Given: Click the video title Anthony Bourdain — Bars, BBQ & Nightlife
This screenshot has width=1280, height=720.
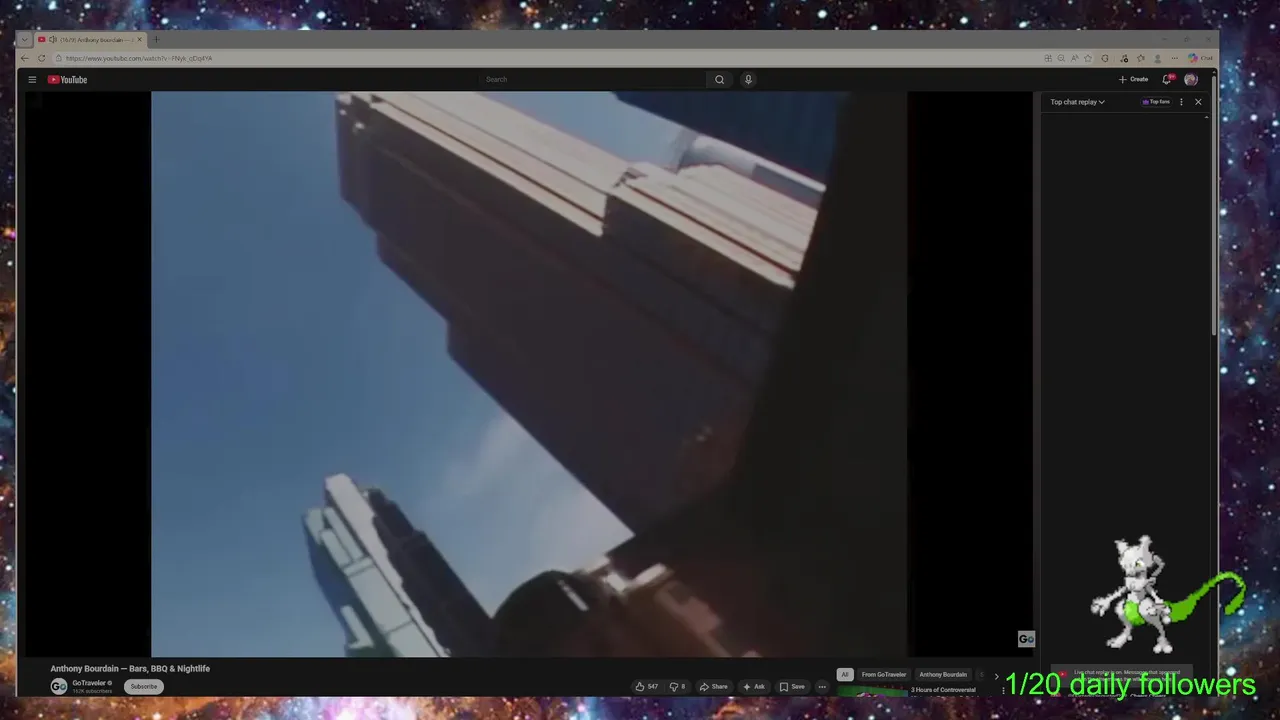Looking at the screenshot, I should point(130,668).
